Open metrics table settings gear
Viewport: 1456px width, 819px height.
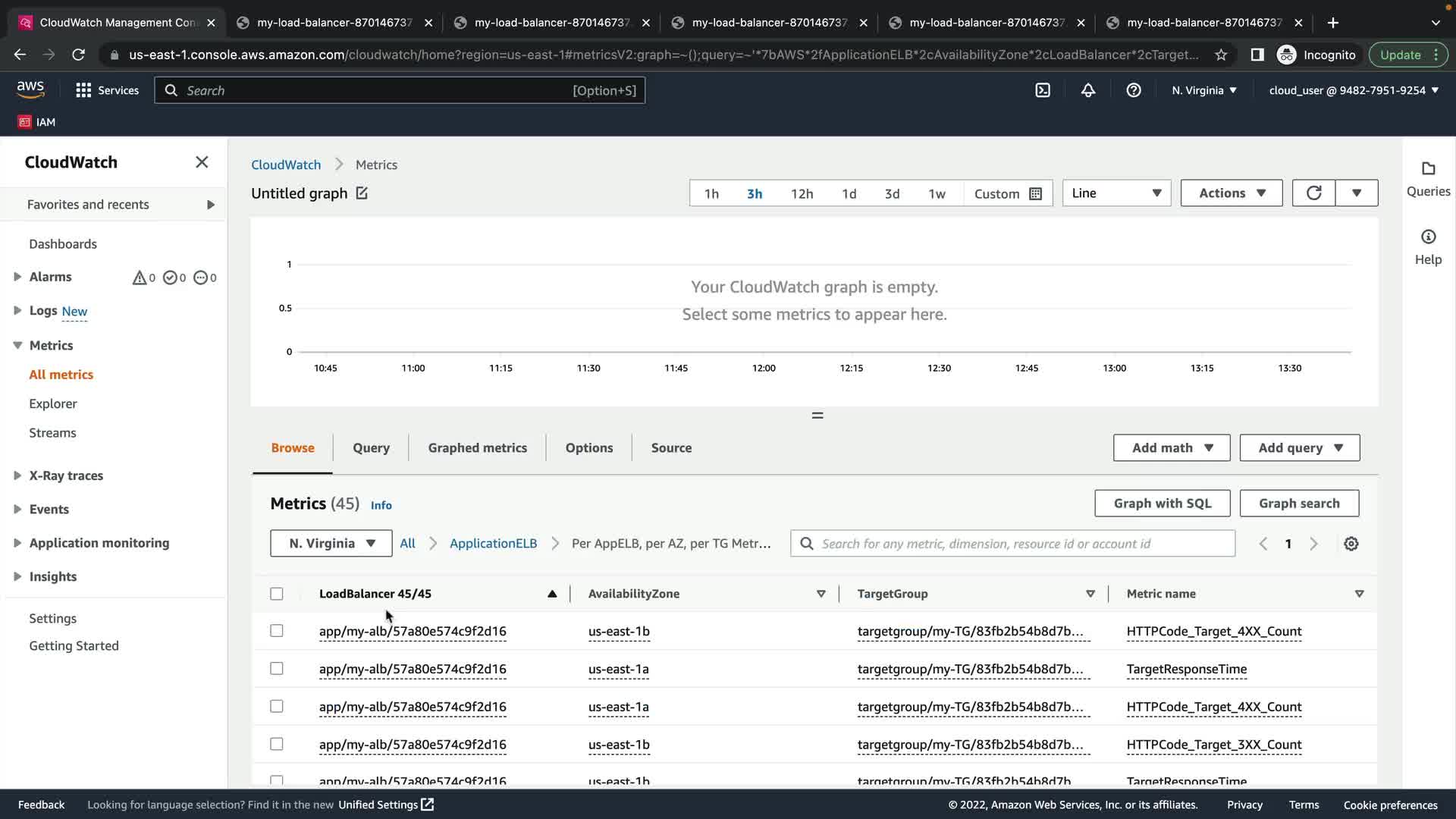pos(1351,544)
